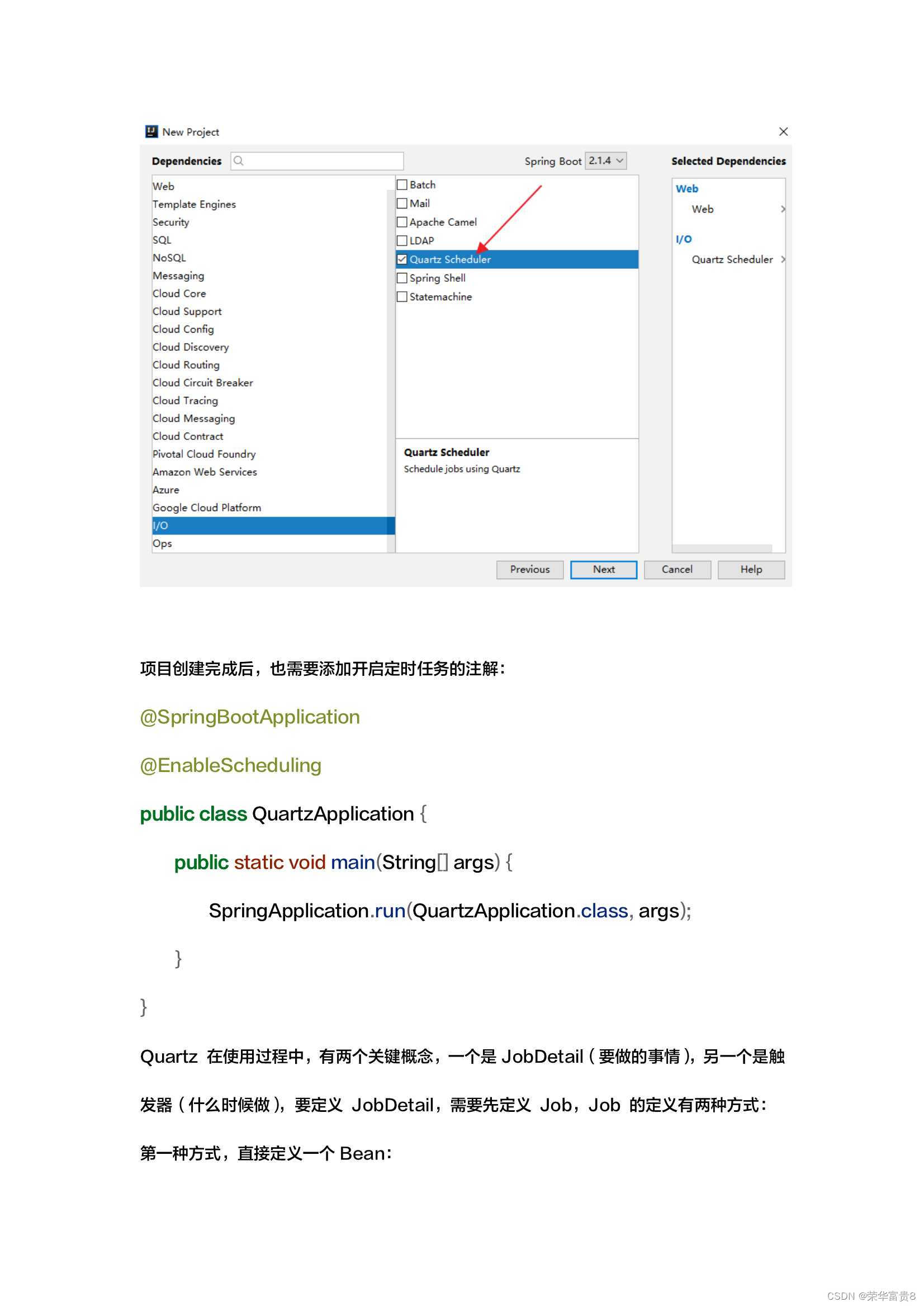This screenshot has height=1307, width=924.
Task: Click the search magnifier icon
Action: (x=240, y=161)
